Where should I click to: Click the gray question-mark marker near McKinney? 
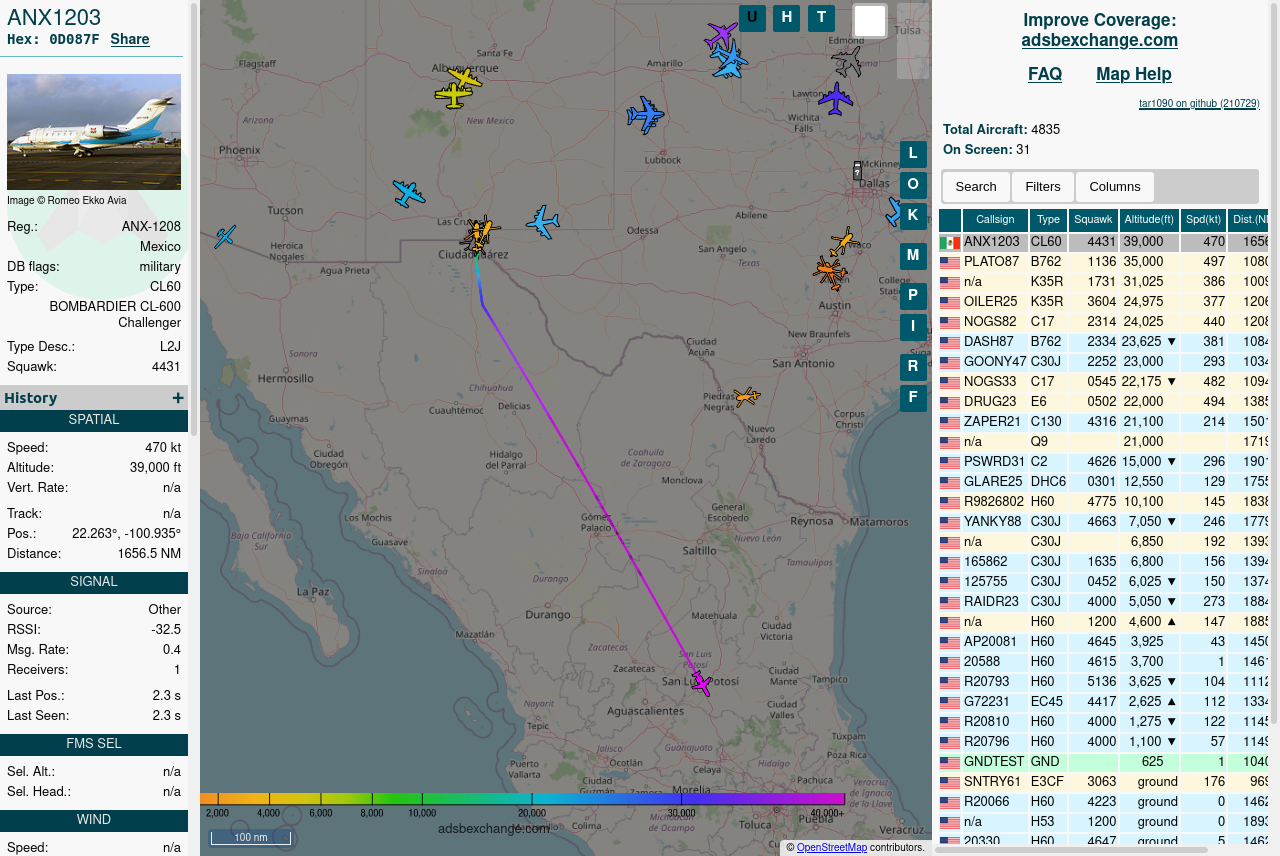pyautogui.click(x=857, y=171)
